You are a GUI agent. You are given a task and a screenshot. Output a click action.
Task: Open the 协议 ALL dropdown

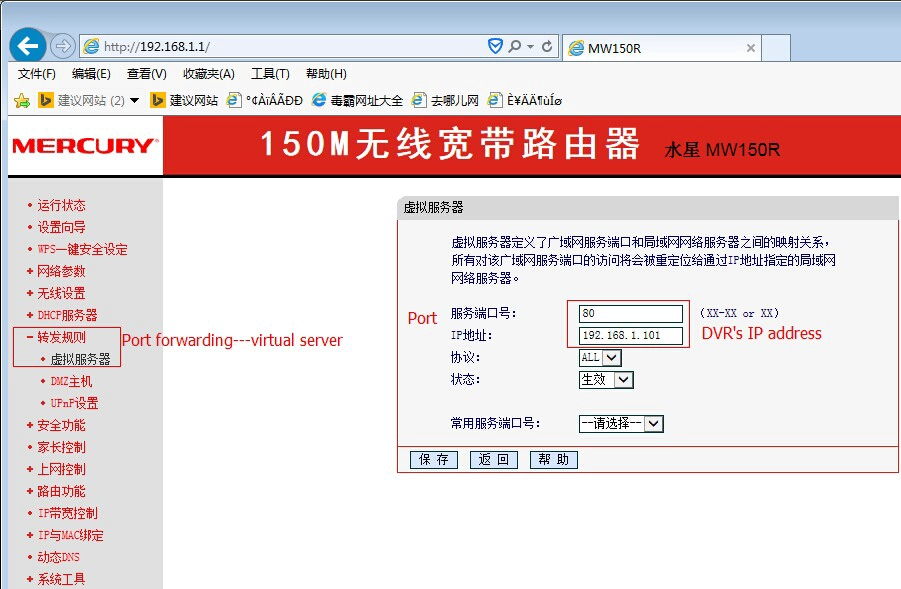600,357
